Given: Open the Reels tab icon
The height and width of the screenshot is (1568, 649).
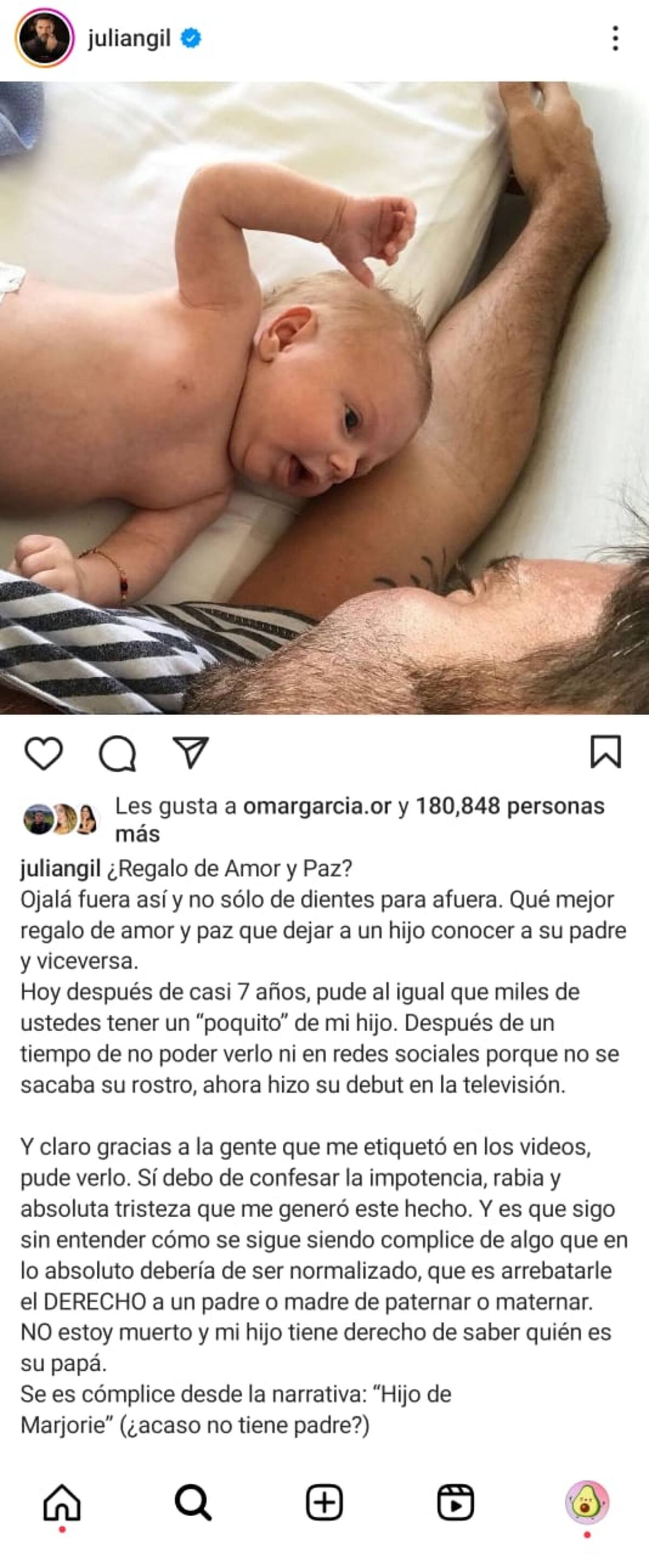Looking at the screenshot, I should tap(455, 1502).
